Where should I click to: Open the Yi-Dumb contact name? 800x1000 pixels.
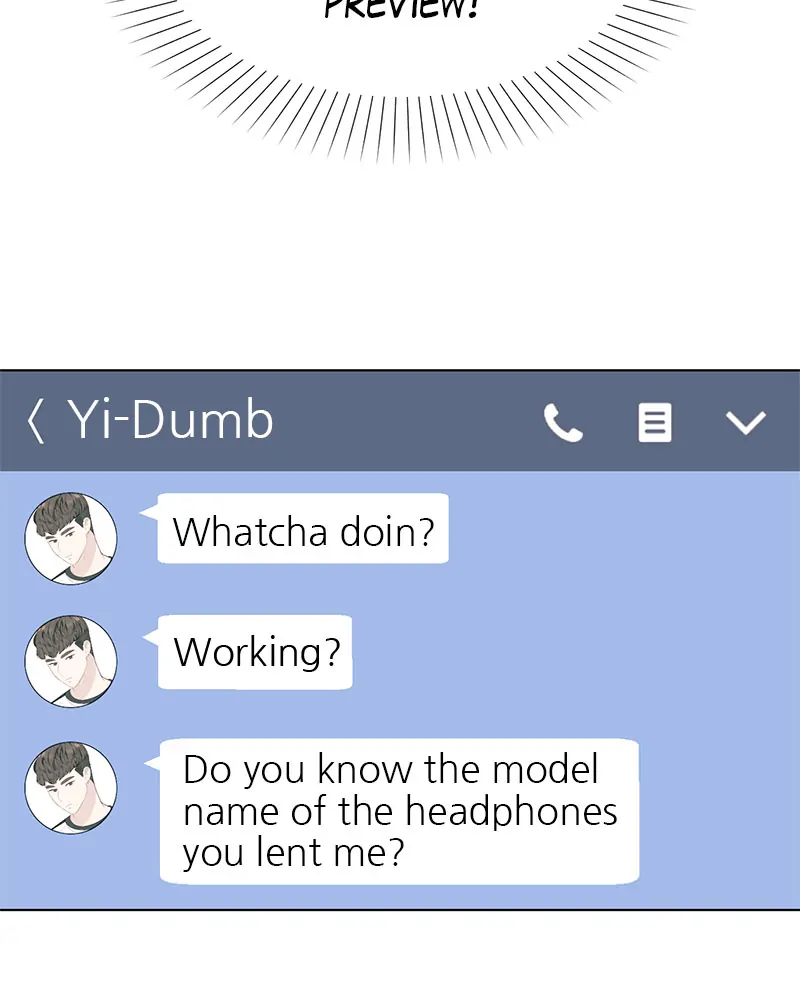(x=170, y=420)
